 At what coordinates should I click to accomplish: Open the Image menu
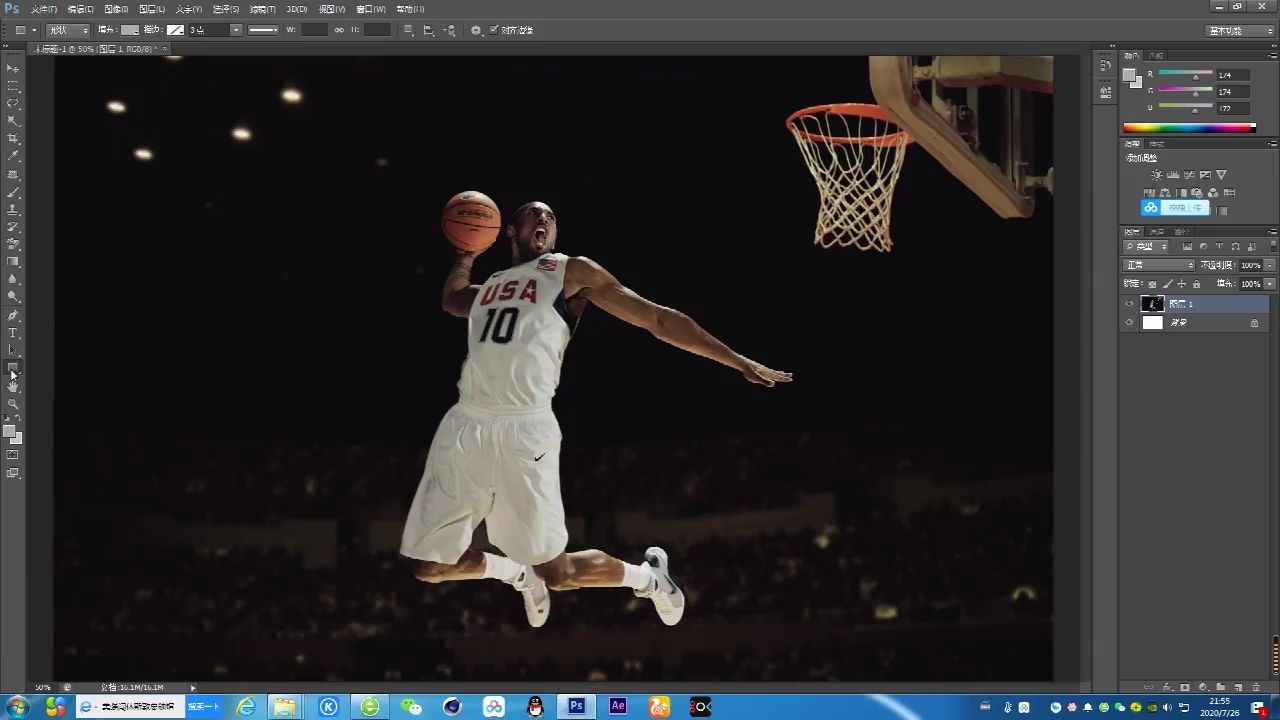pos(117,9)
